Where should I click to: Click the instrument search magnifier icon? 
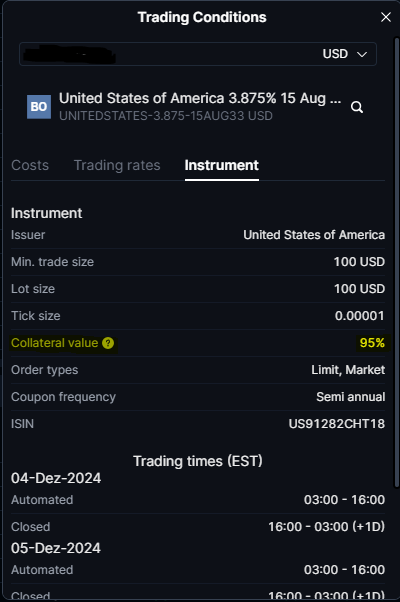pyautogui.click(x=357, y=107)
